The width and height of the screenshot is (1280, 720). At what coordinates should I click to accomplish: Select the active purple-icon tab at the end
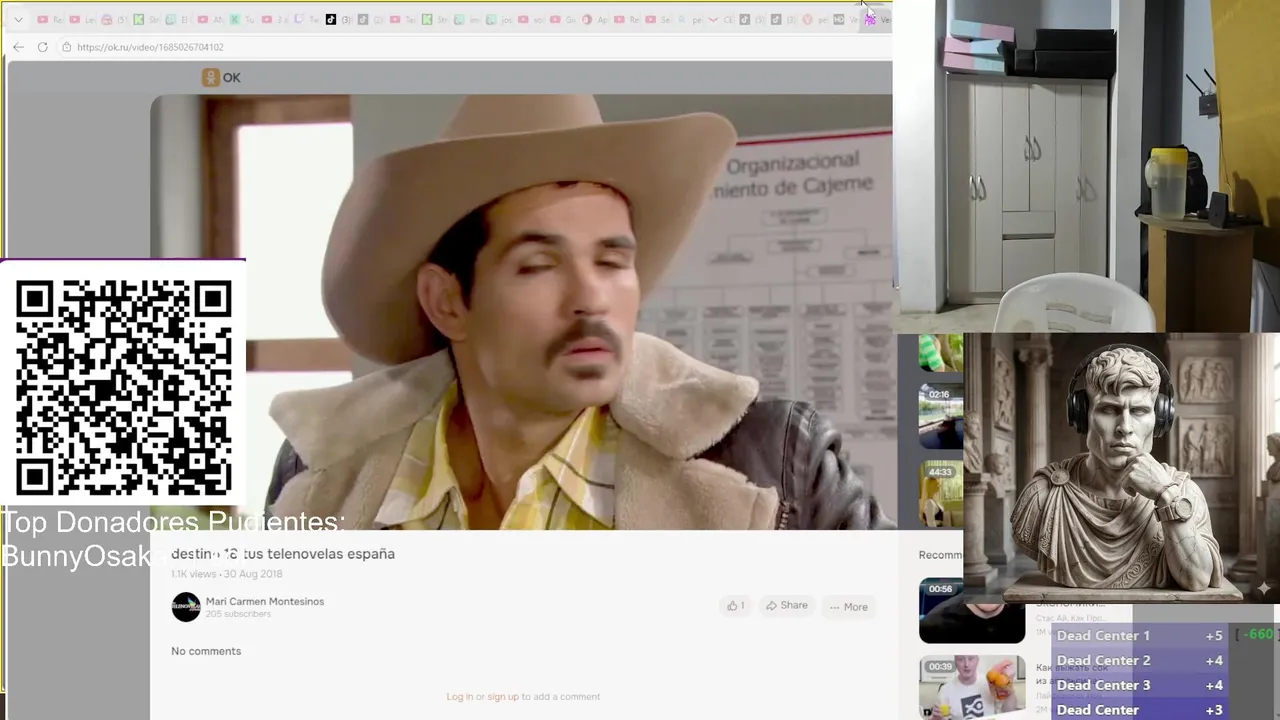click(x=877, y=19)
